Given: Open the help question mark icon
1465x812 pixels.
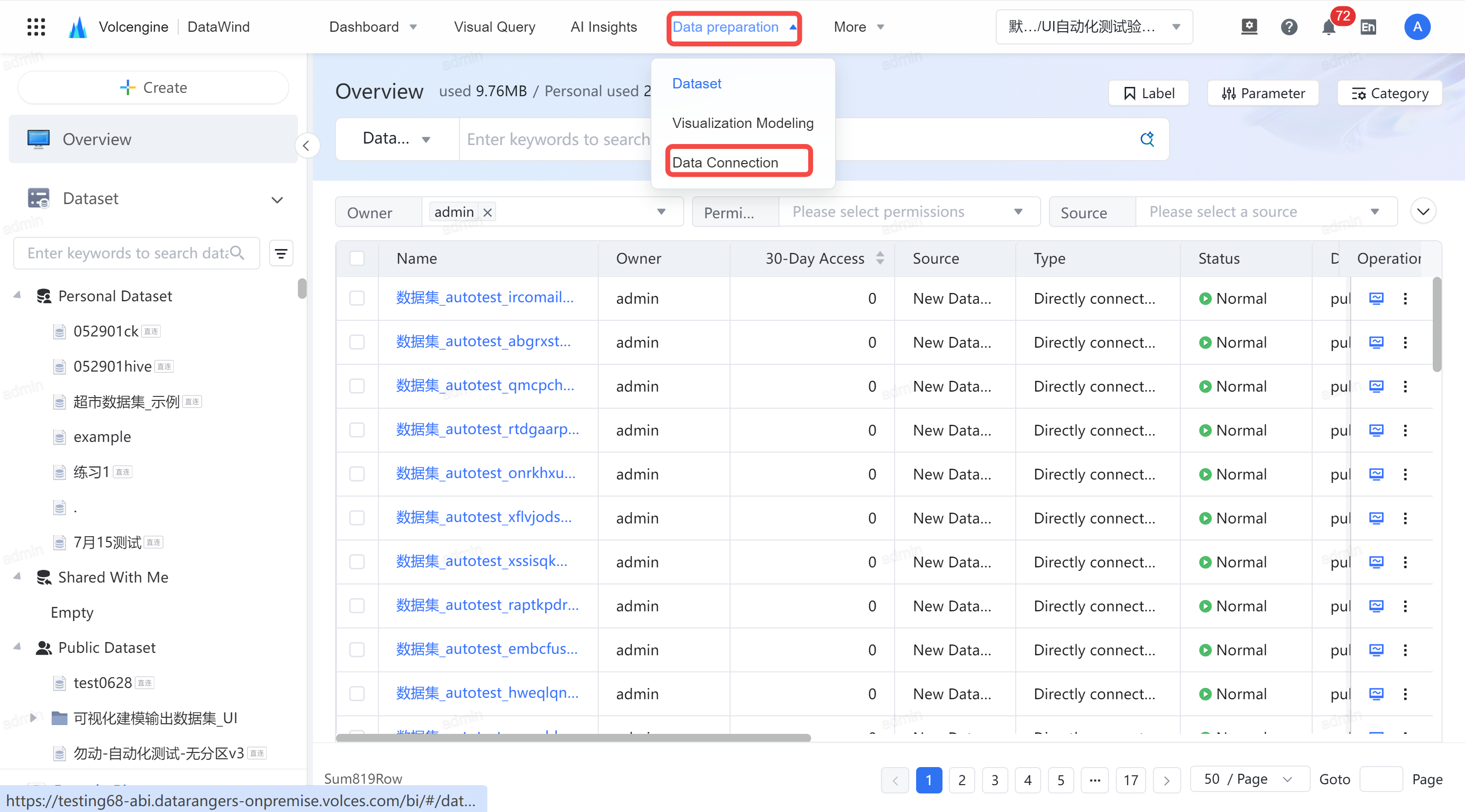Looking at the screenshot, I should [1289, 27].
